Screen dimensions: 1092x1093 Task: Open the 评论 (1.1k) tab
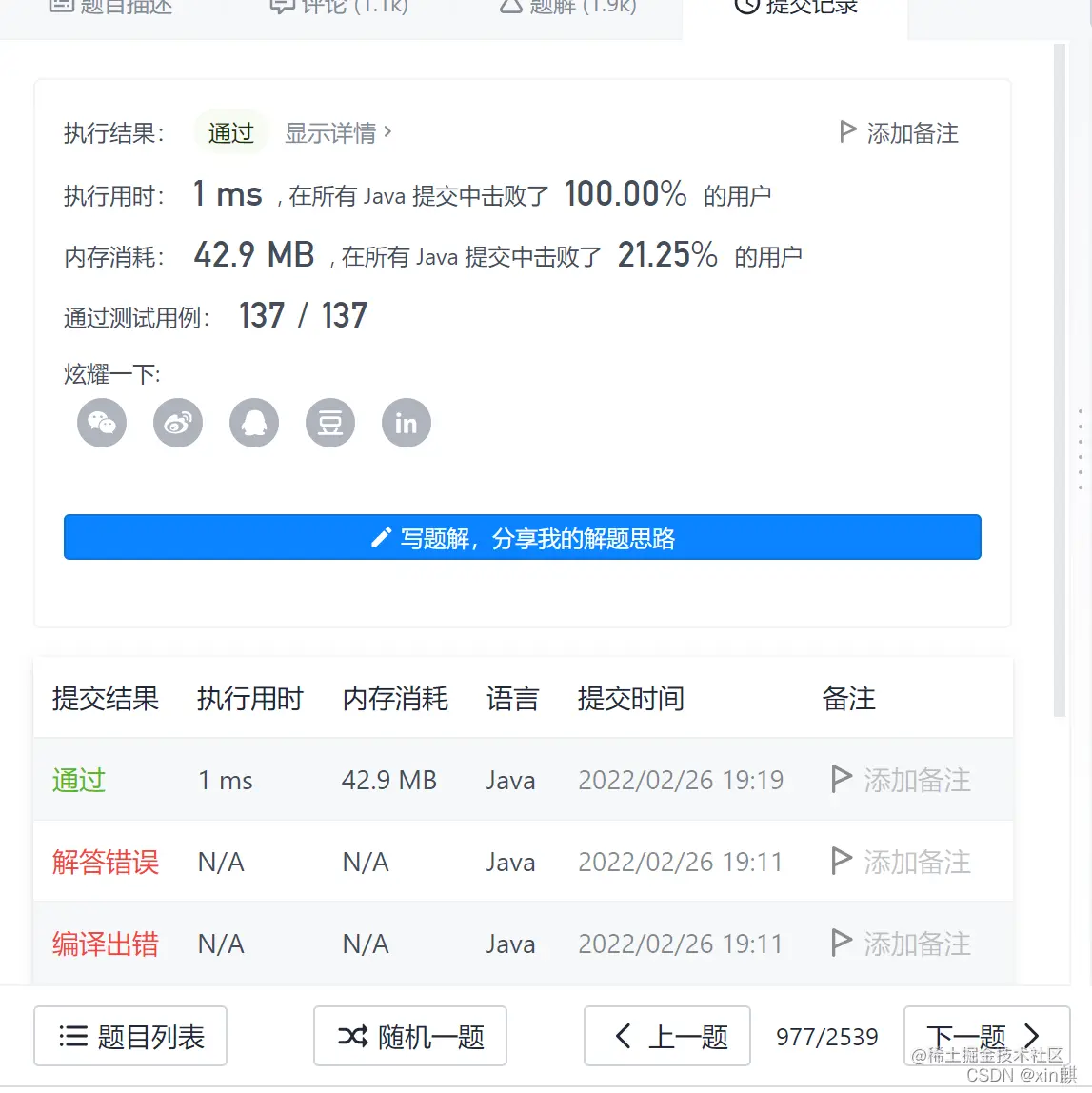tap(338, 7)
